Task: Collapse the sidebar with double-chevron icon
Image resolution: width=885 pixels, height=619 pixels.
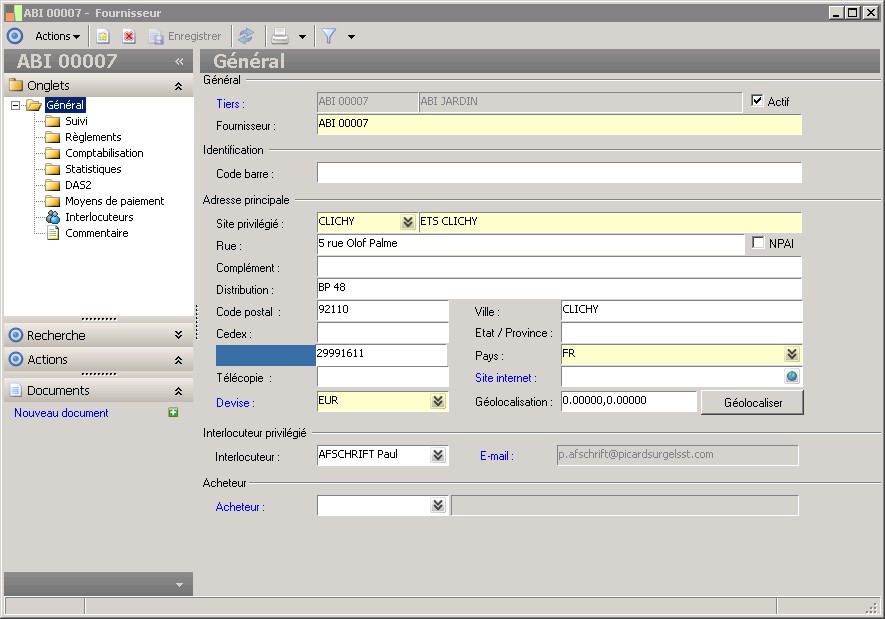Action: click(179, 61)
